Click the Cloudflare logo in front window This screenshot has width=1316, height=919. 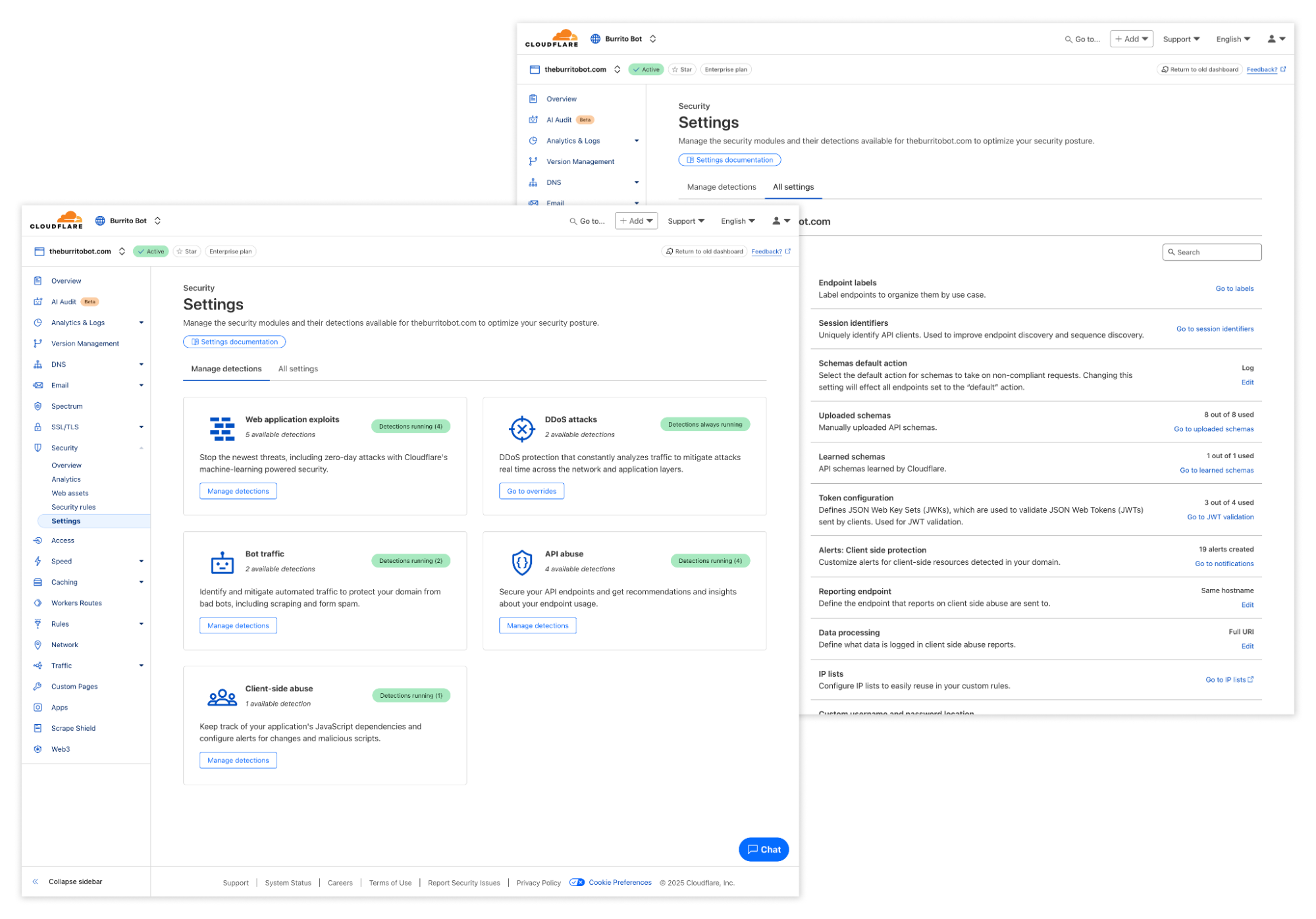57,221
